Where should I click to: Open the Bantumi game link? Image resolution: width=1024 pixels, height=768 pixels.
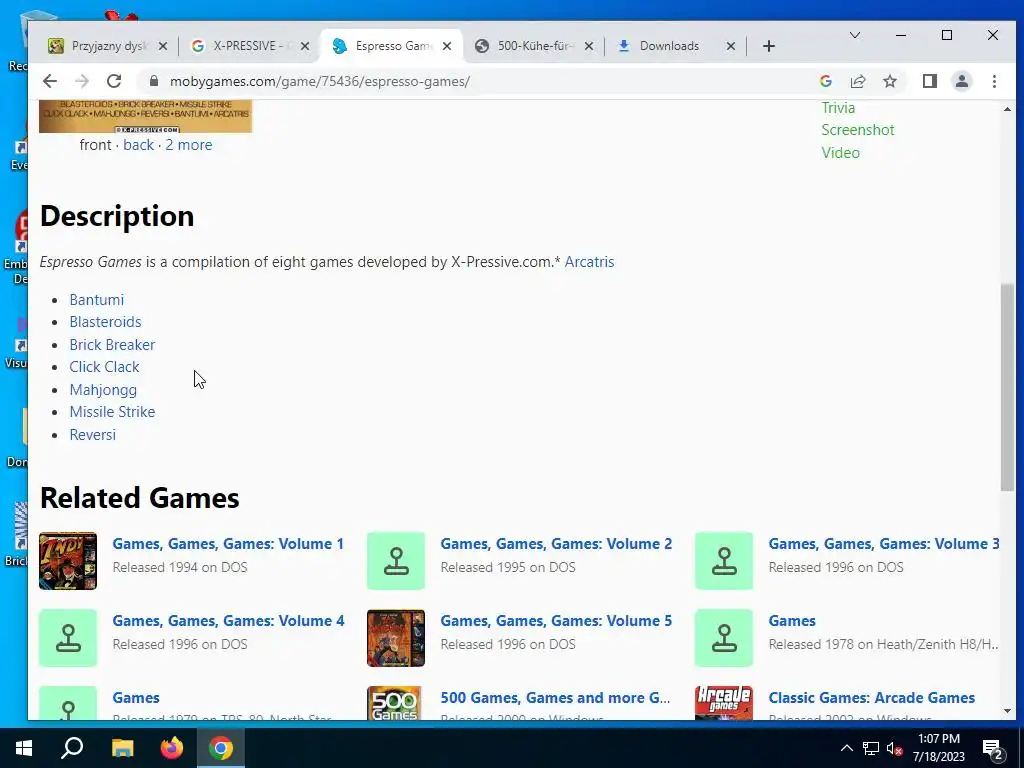pyautogui.click(x=97, y=300)
